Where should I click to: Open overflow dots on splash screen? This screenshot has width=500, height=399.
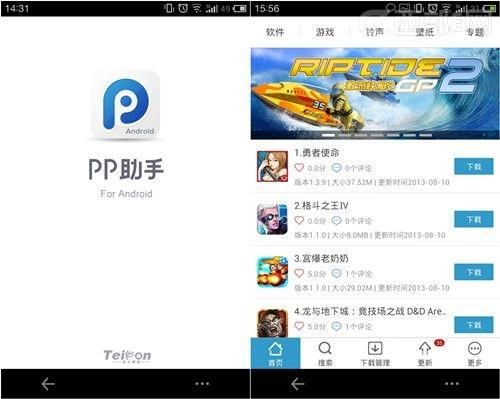202,384
